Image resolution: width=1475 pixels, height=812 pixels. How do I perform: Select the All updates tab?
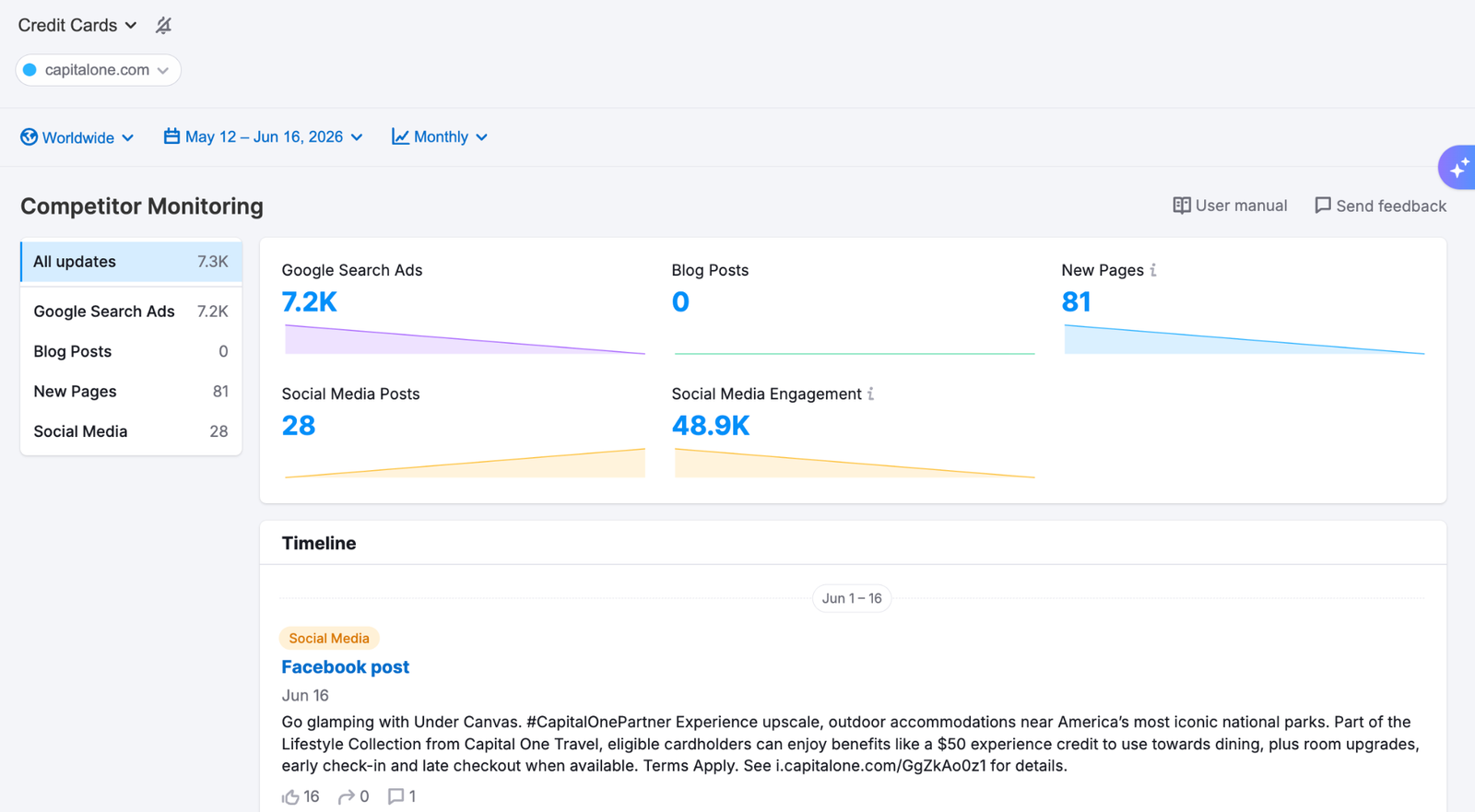coord(131,262)
